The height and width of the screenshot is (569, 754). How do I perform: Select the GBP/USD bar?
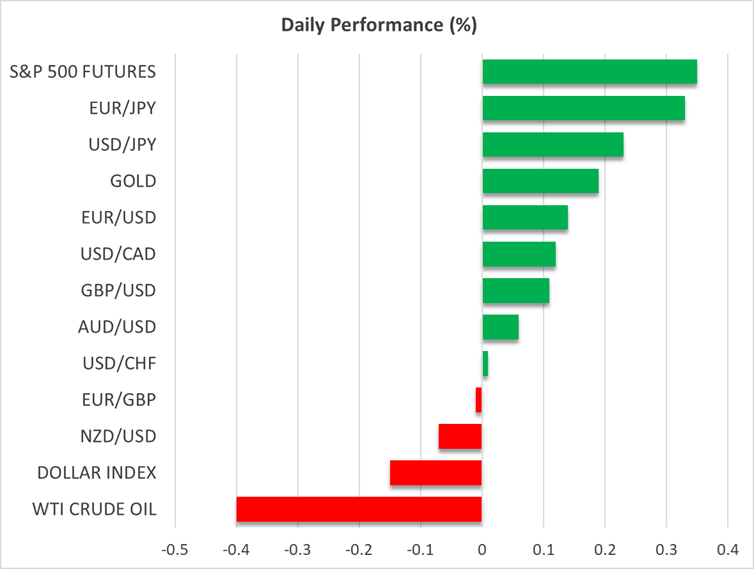click(515, 290)
